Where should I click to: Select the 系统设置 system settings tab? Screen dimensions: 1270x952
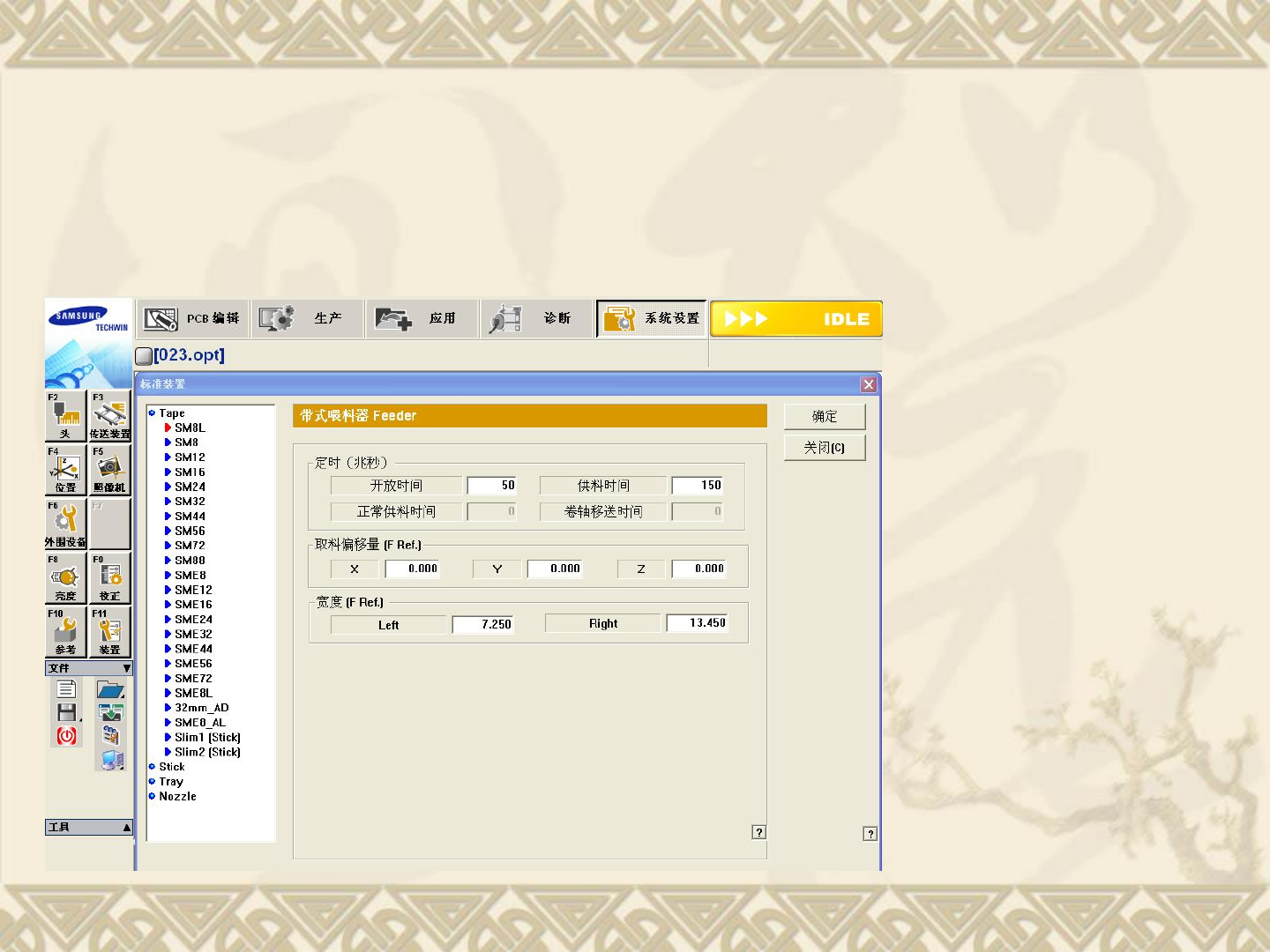click(x=652, y=318)
